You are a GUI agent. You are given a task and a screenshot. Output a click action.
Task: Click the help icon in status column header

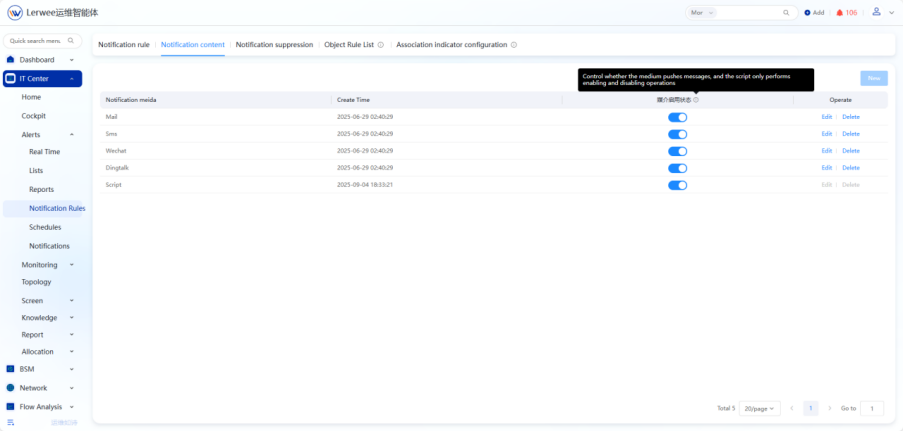point(696,100)
